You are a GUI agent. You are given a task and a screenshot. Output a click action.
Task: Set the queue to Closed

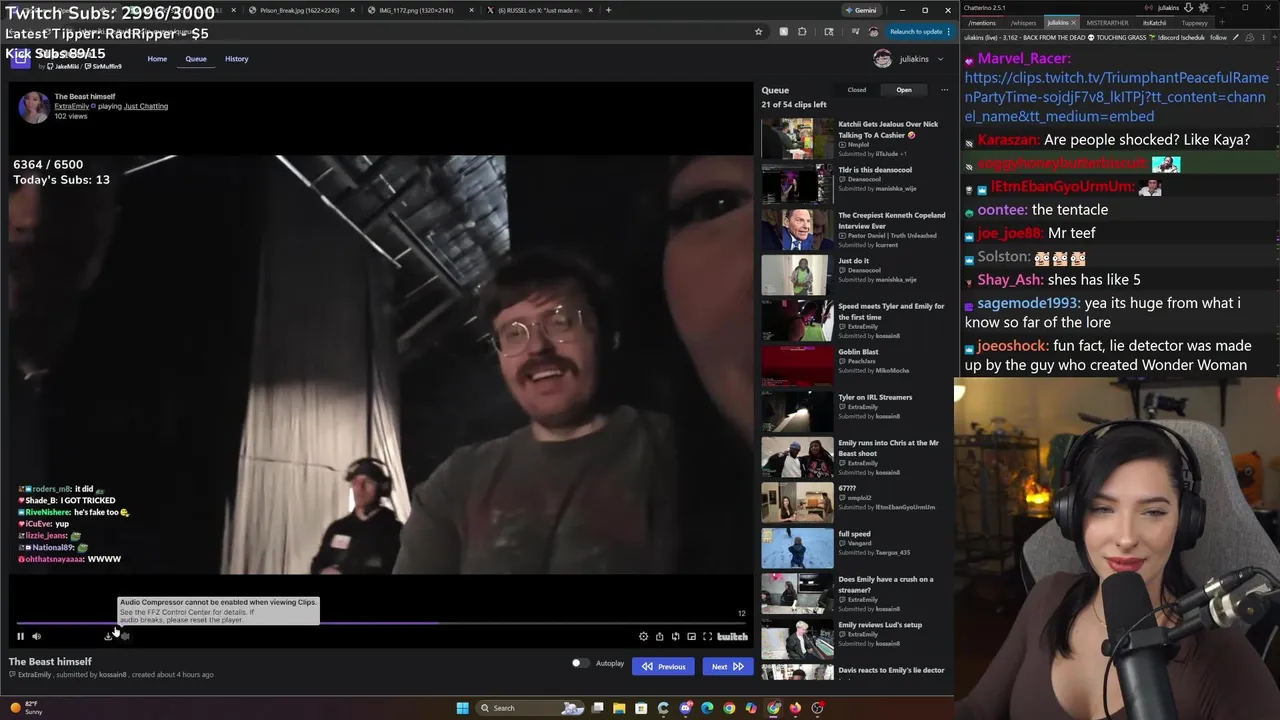tap(857, 90)
